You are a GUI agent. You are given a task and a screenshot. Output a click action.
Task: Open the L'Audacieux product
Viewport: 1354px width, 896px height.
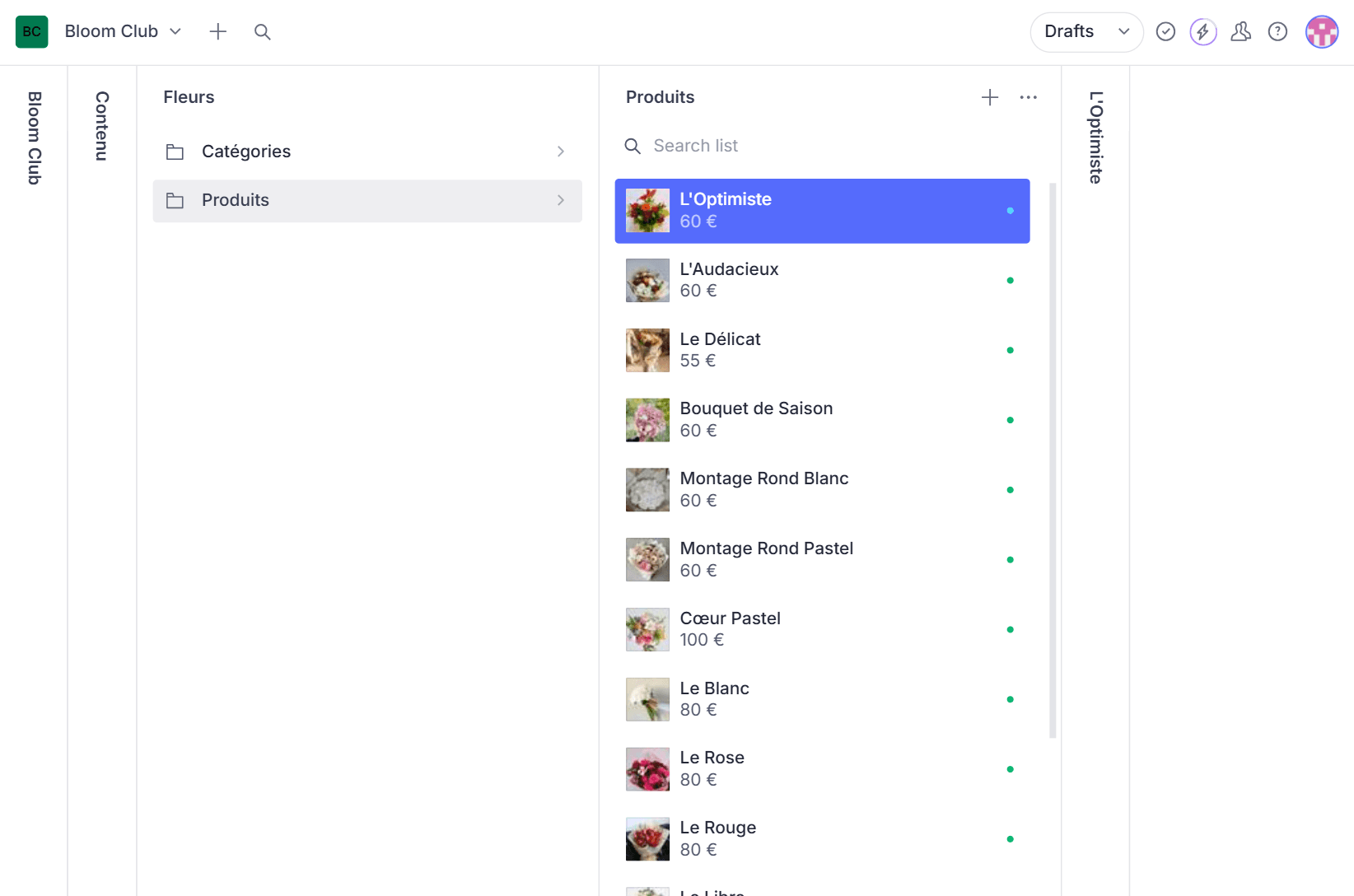pyautogui.click(x=821, y=280)
